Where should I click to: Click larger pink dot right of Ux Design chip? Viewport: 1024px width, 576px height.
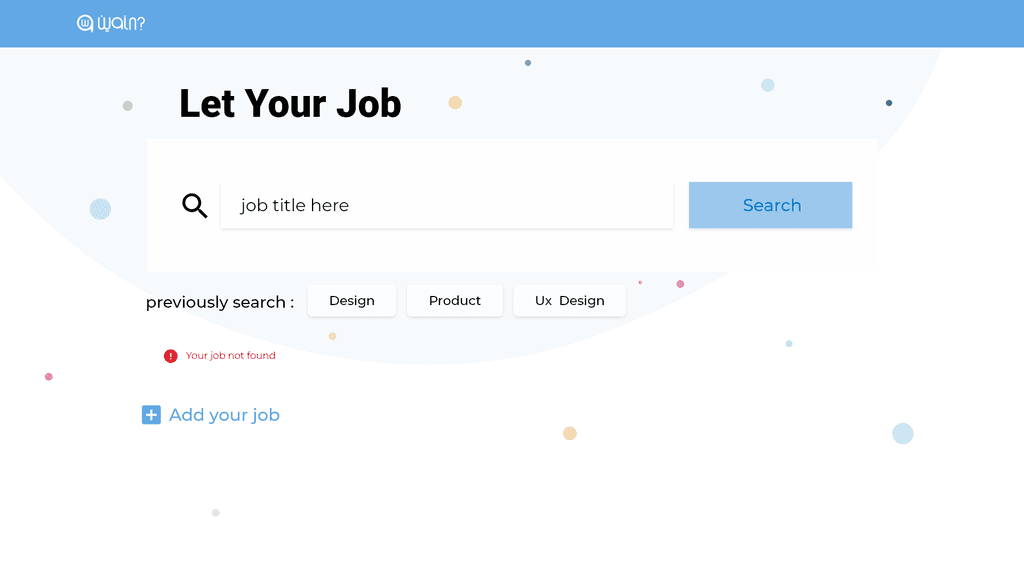[680, 284]
